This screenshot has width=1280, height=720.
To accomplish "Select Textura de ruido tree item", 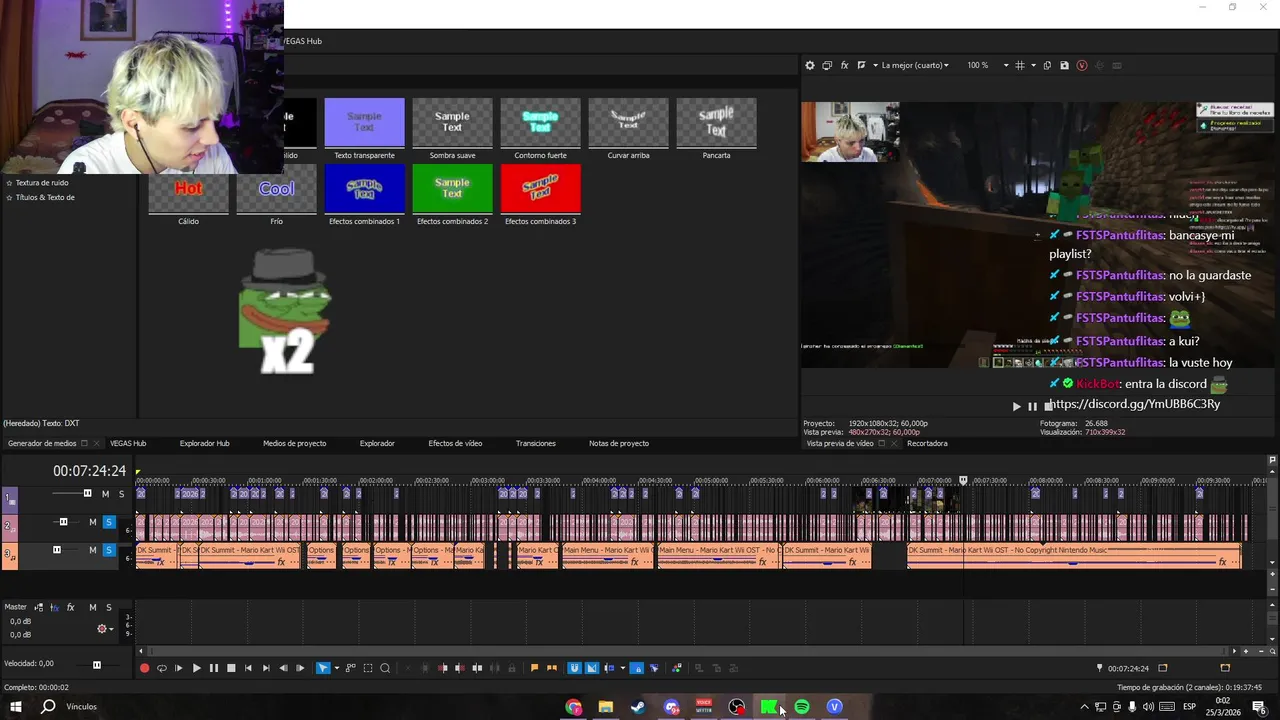I will 42,183.
